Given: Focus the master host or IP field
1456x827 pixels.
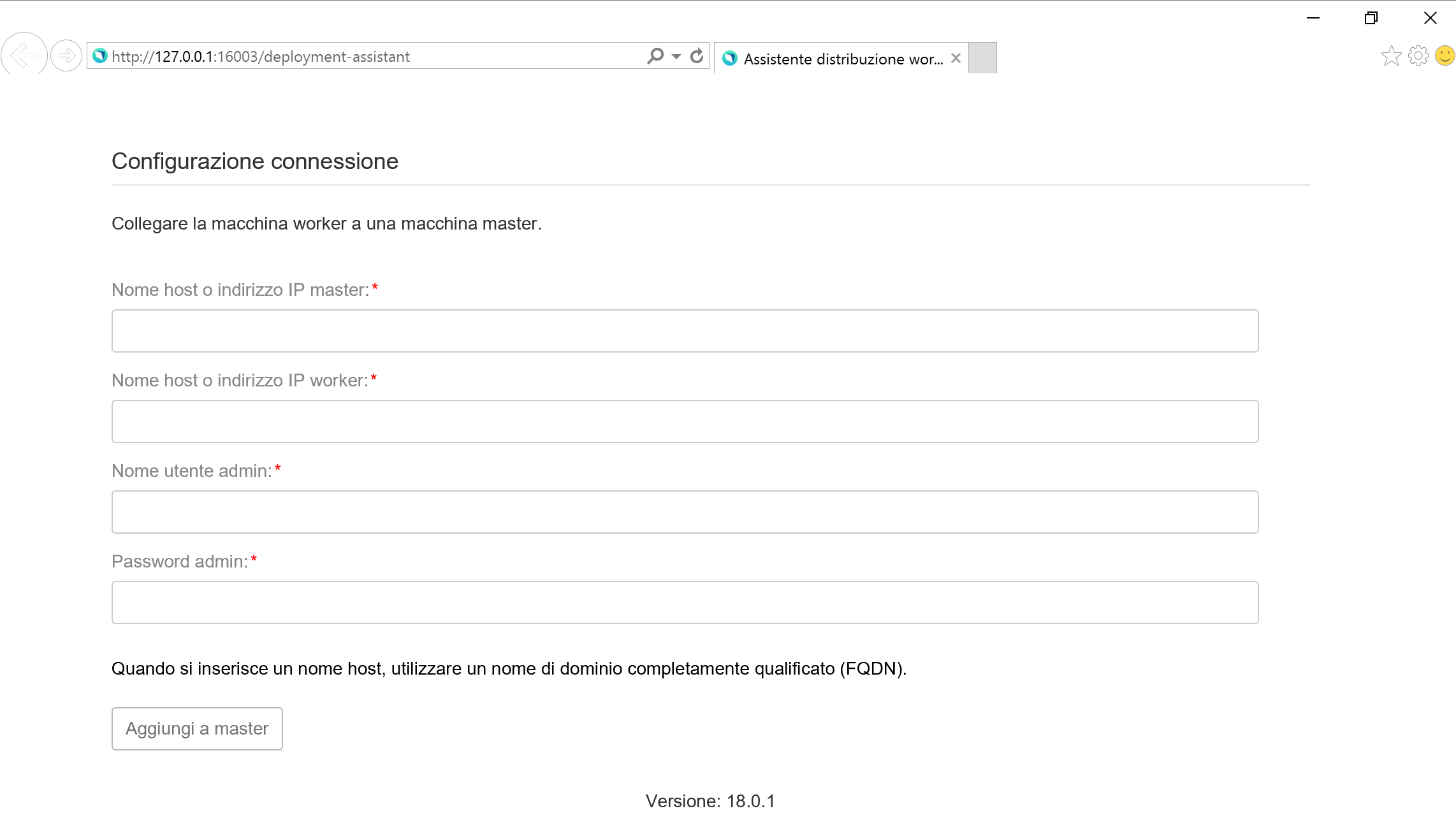Looking at the screenshot, I should coord(685,331).
